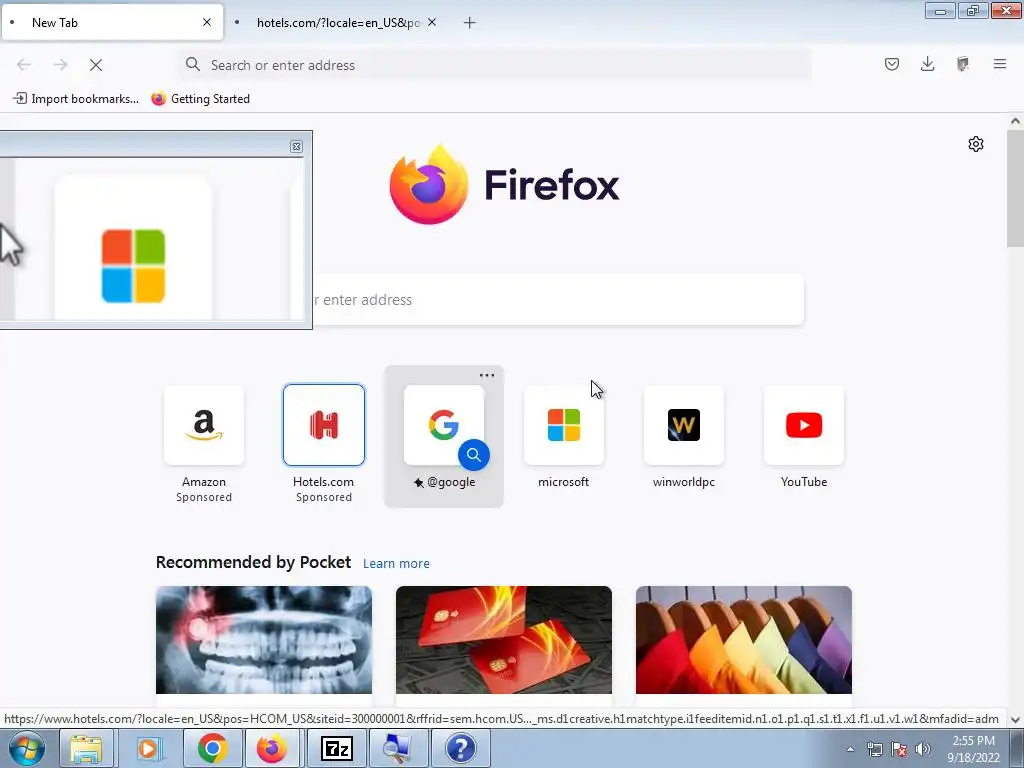Launch Windows Media Player from taskbar
The image size is (1024, 768).
pyautogui.click(x=148, y=748)
